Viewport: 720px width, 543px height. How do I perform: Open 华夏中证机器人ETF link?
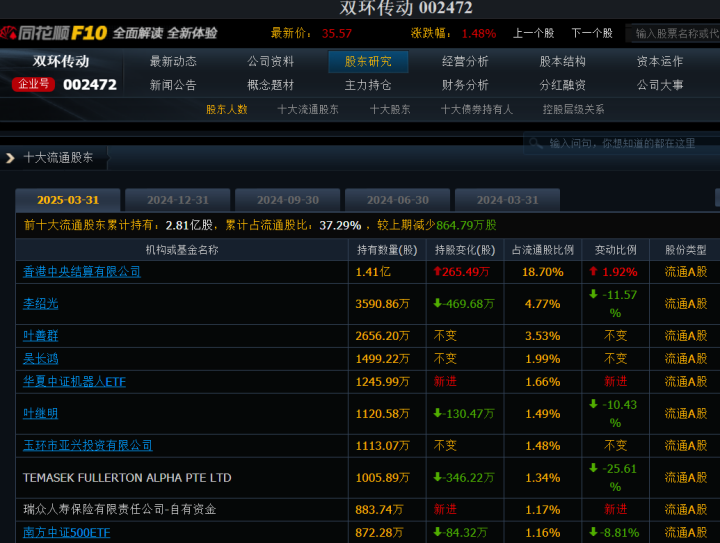tap(74, 382)
